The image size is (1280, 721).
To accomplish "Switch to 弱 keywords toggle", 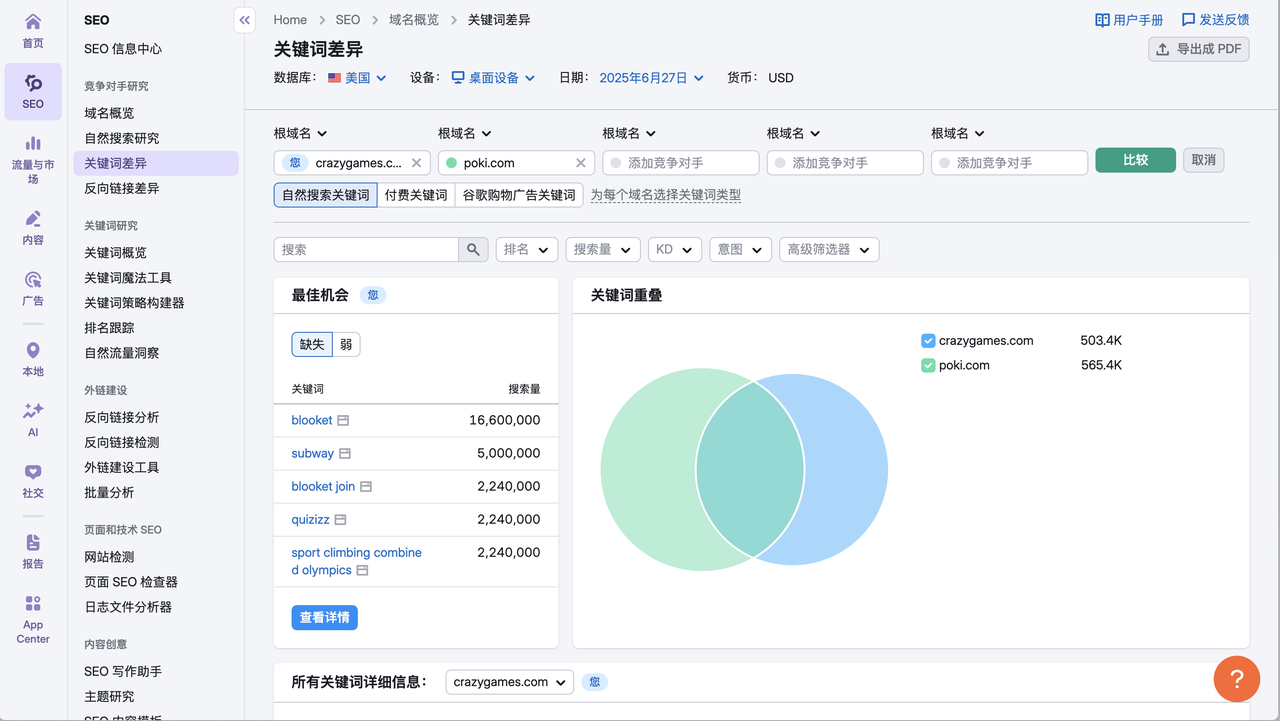I will point(346,345).
